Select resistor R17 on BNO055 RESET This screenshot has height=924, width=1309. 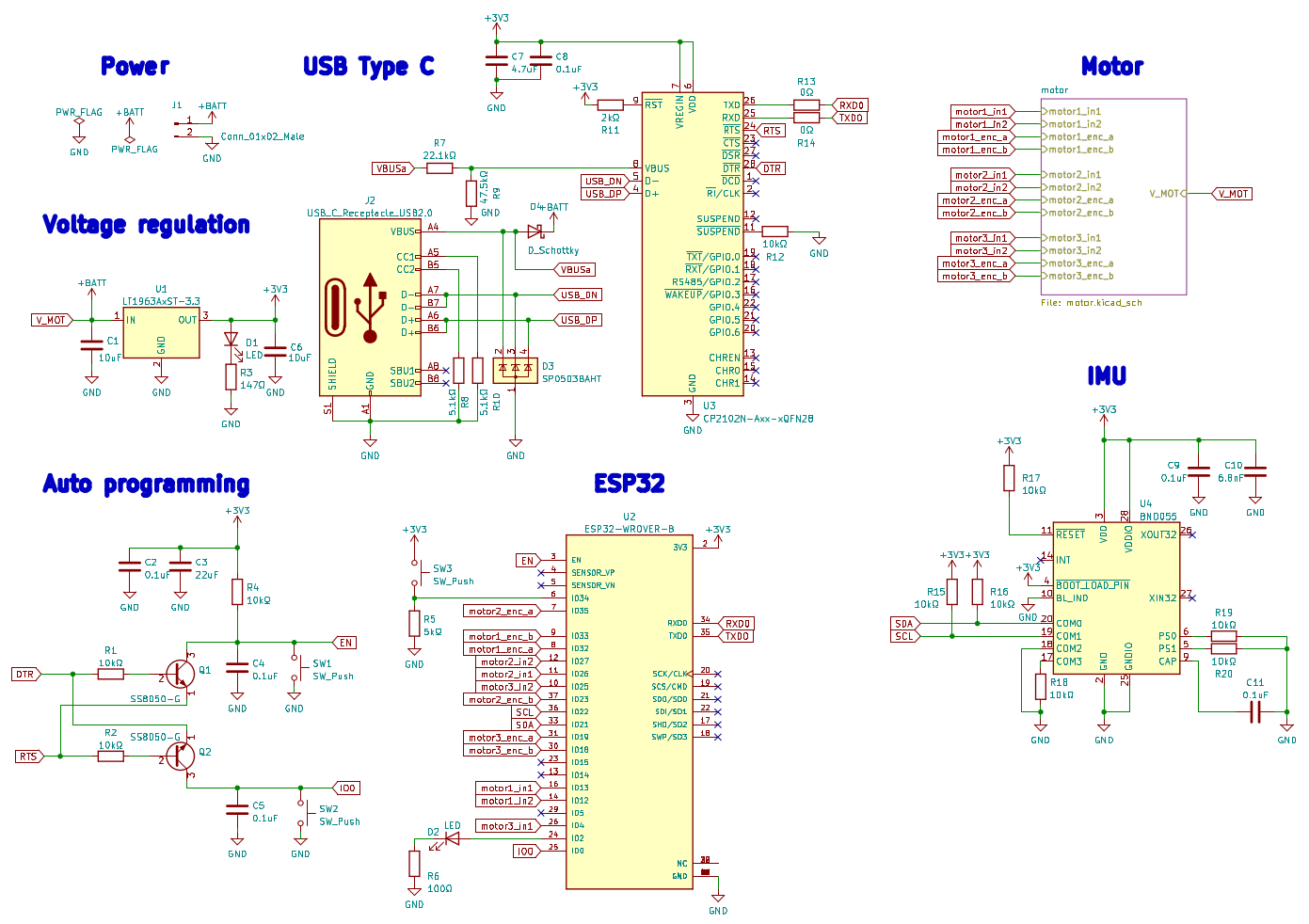coord(1009,478)
